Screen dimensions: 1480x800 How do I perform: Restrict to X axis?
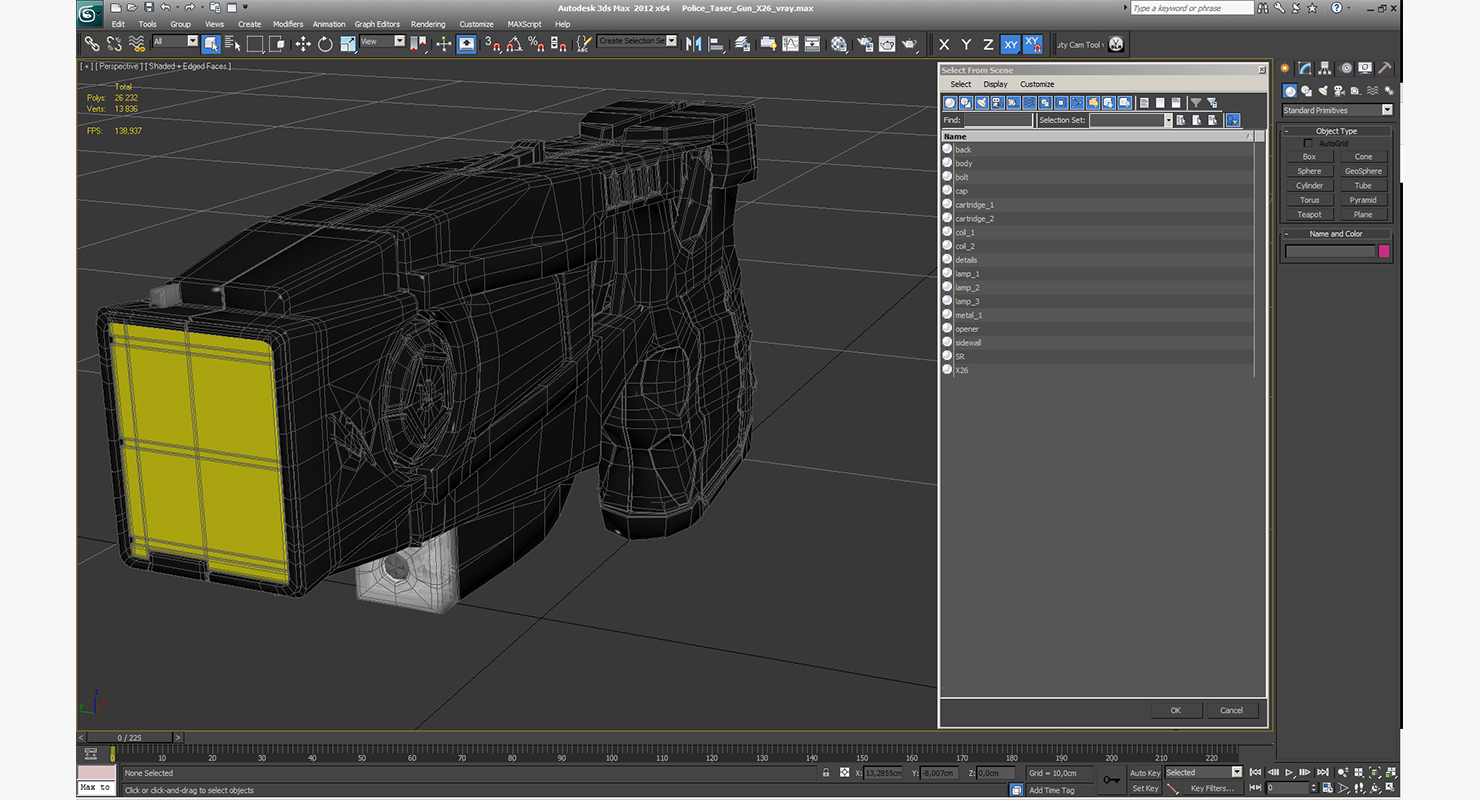point(944,44)
